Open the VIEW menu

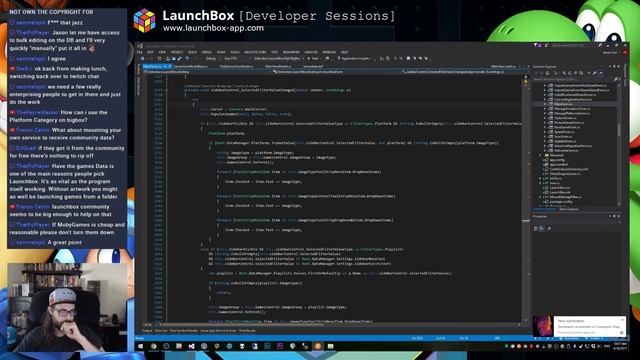pyautogui.click(x=162, y=52)
